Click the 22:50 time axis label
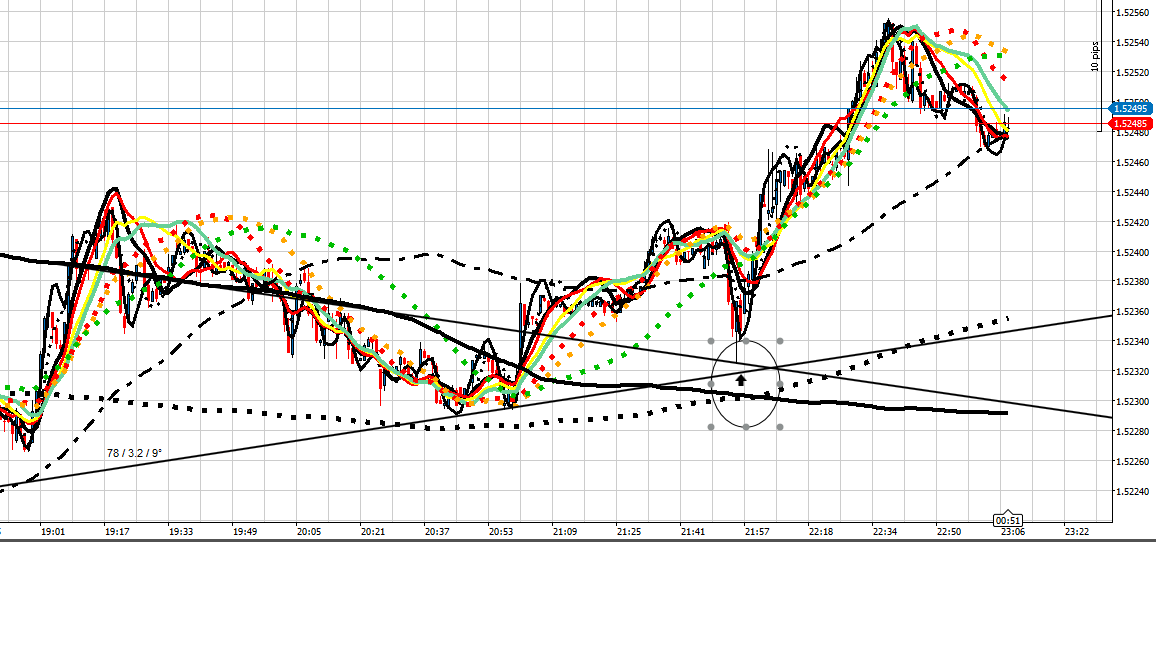Viewport: 1175px width, 661px height. [x=949, y=531]
